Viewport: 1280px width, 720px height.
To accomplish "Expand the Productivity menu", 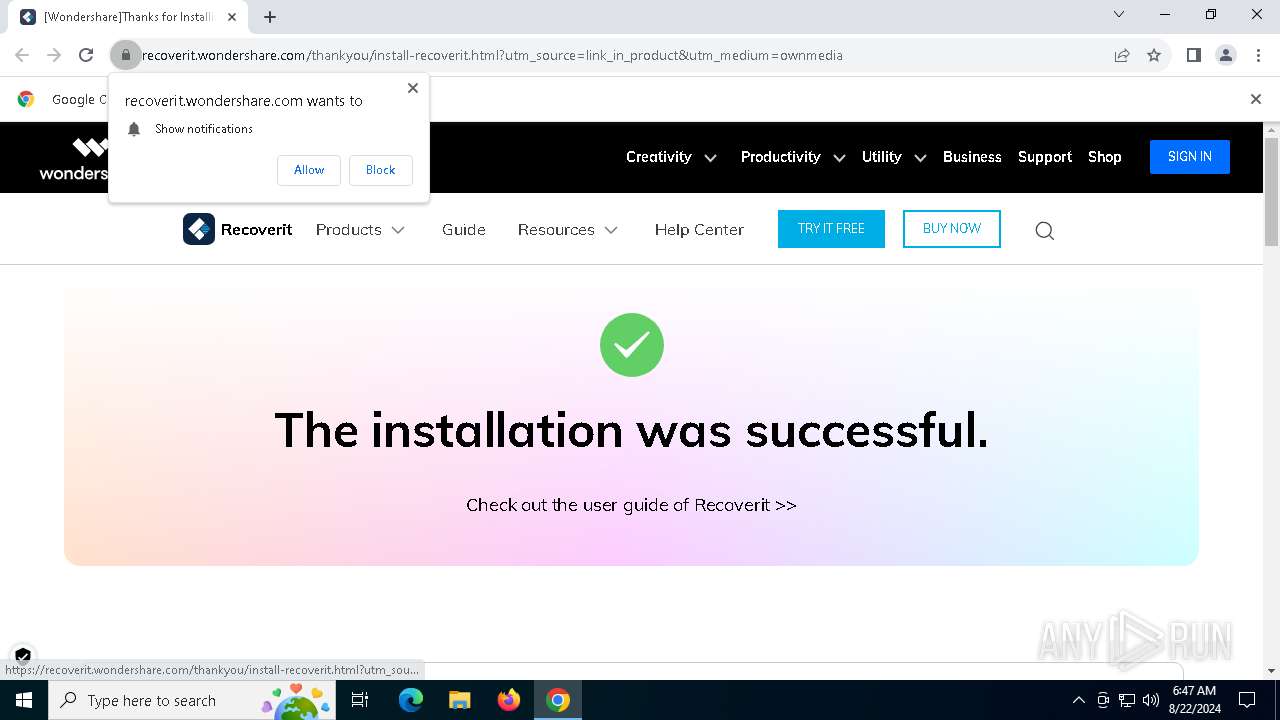I will (793, 157).
